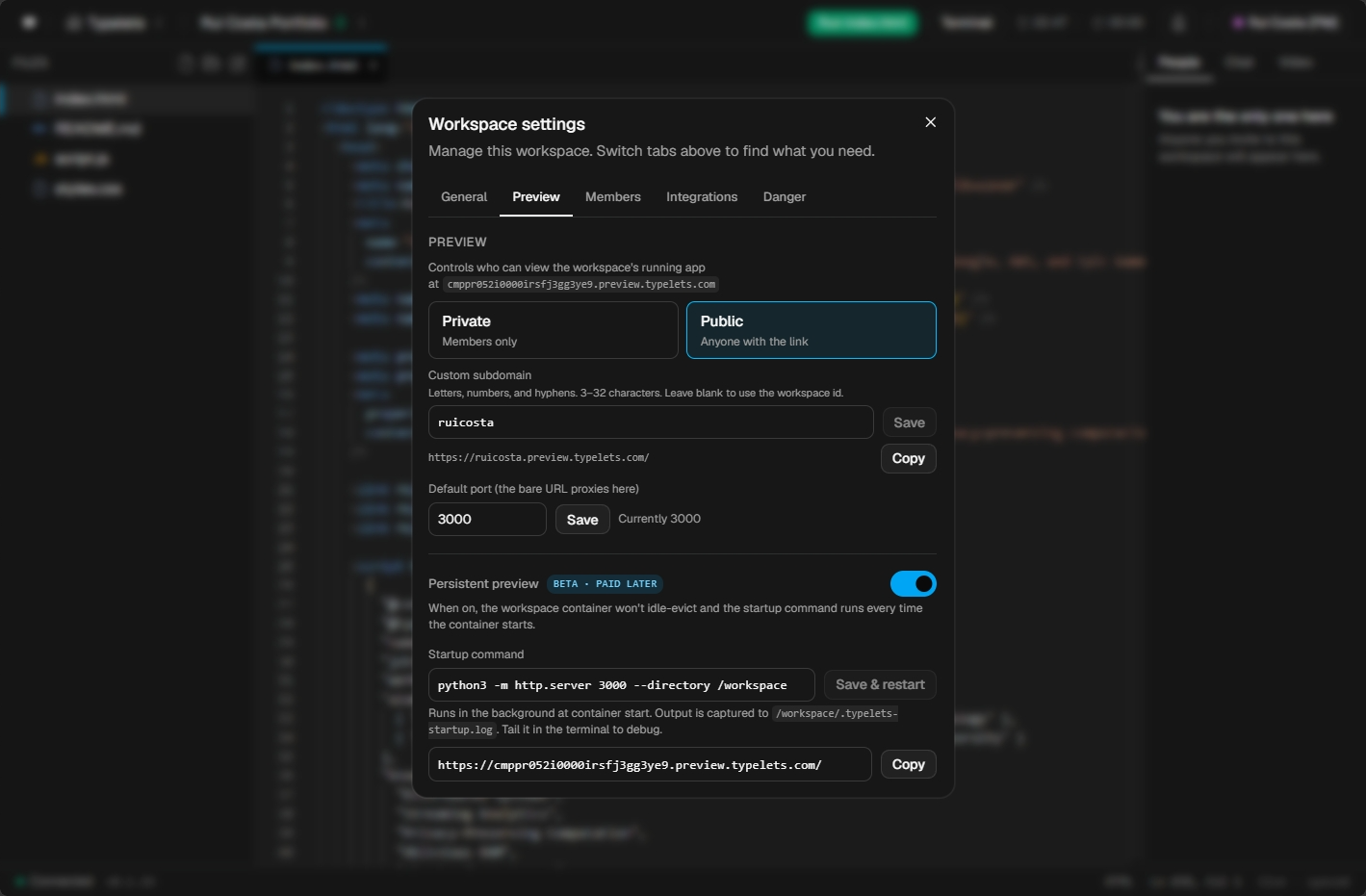Viewport: 1366px width, 896px height.
Task: Click the BETA PAID LATER badge
Action: (605, 584)
